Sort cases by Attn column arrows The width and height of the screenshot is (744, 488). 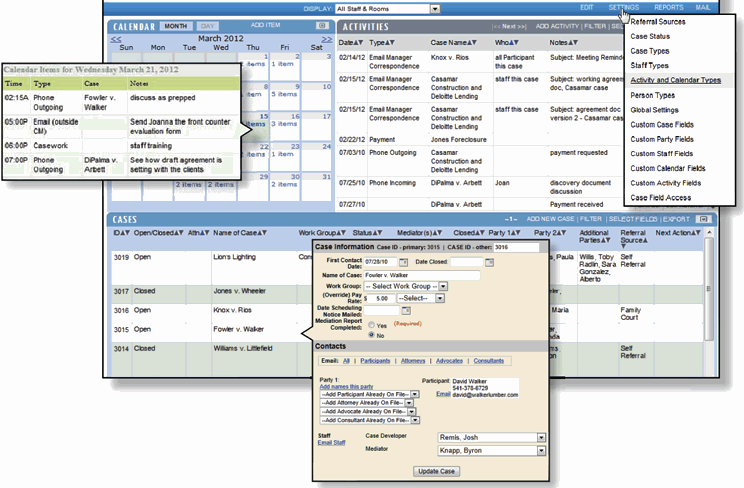pyautogui.click(x=205, y=233)
